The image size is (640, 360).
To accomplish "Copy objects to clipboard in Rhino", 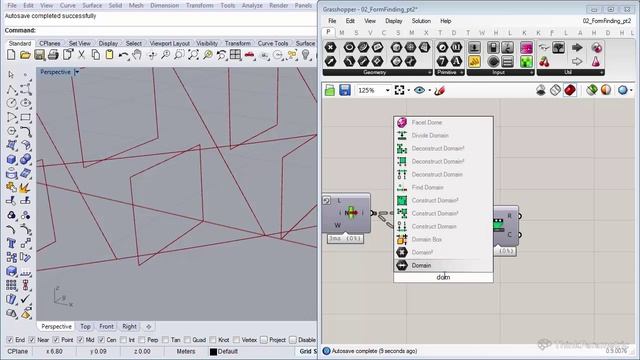I will (96, 55).
